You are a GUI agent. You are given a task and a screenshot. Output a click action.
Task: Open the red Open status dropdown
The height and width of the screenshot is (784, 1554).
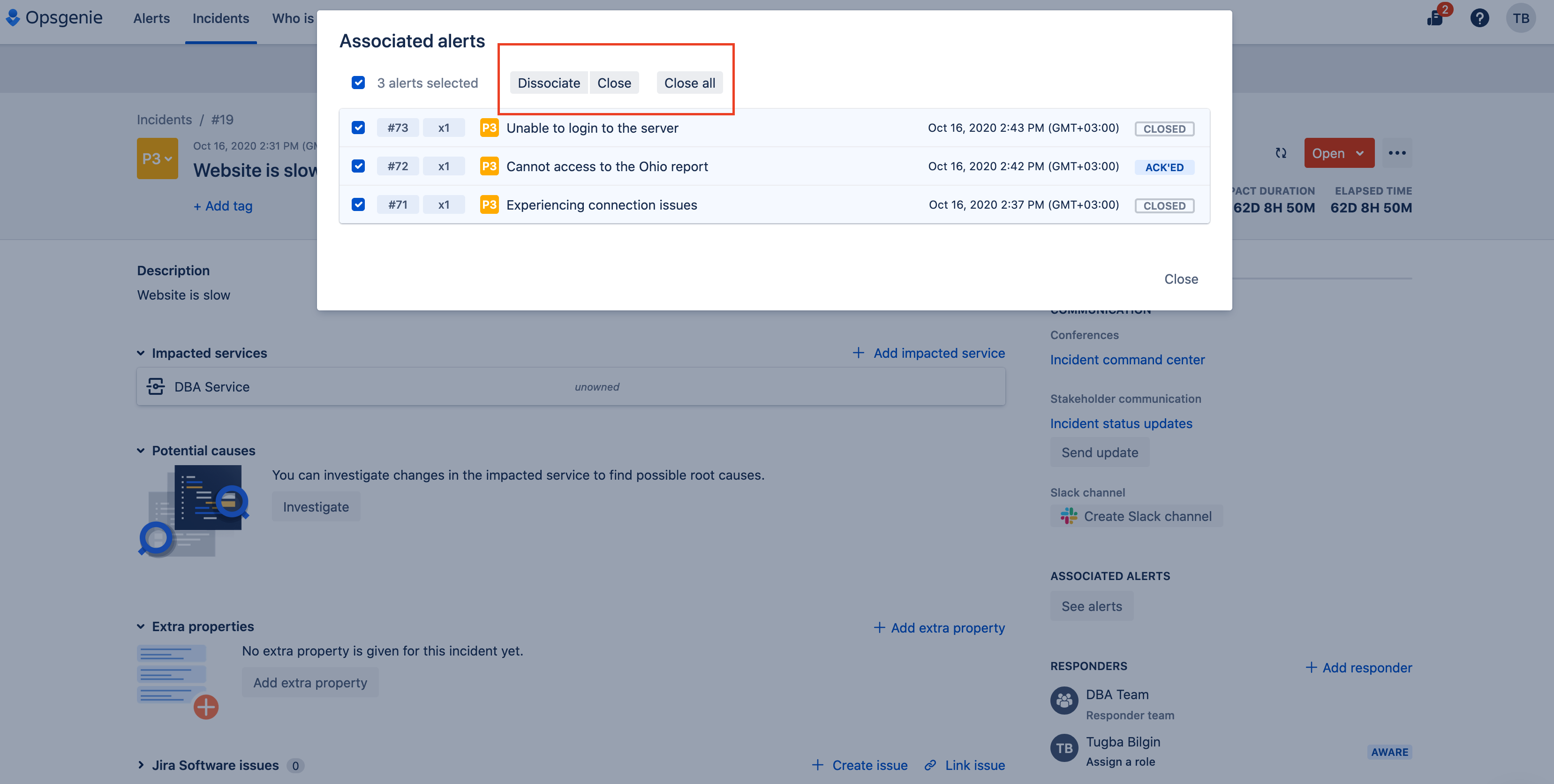[1339, 153]
